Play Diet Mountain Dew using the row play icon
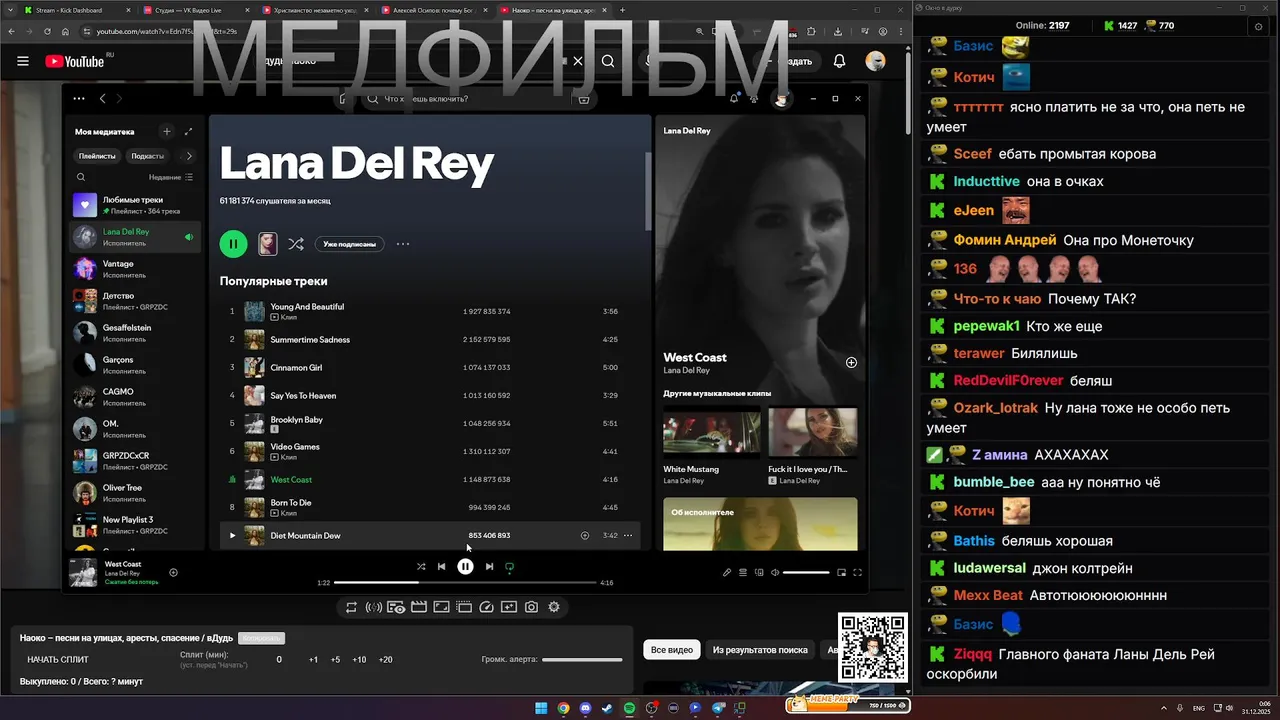The width and height of the screenshot is (1280, 720). 232,535
